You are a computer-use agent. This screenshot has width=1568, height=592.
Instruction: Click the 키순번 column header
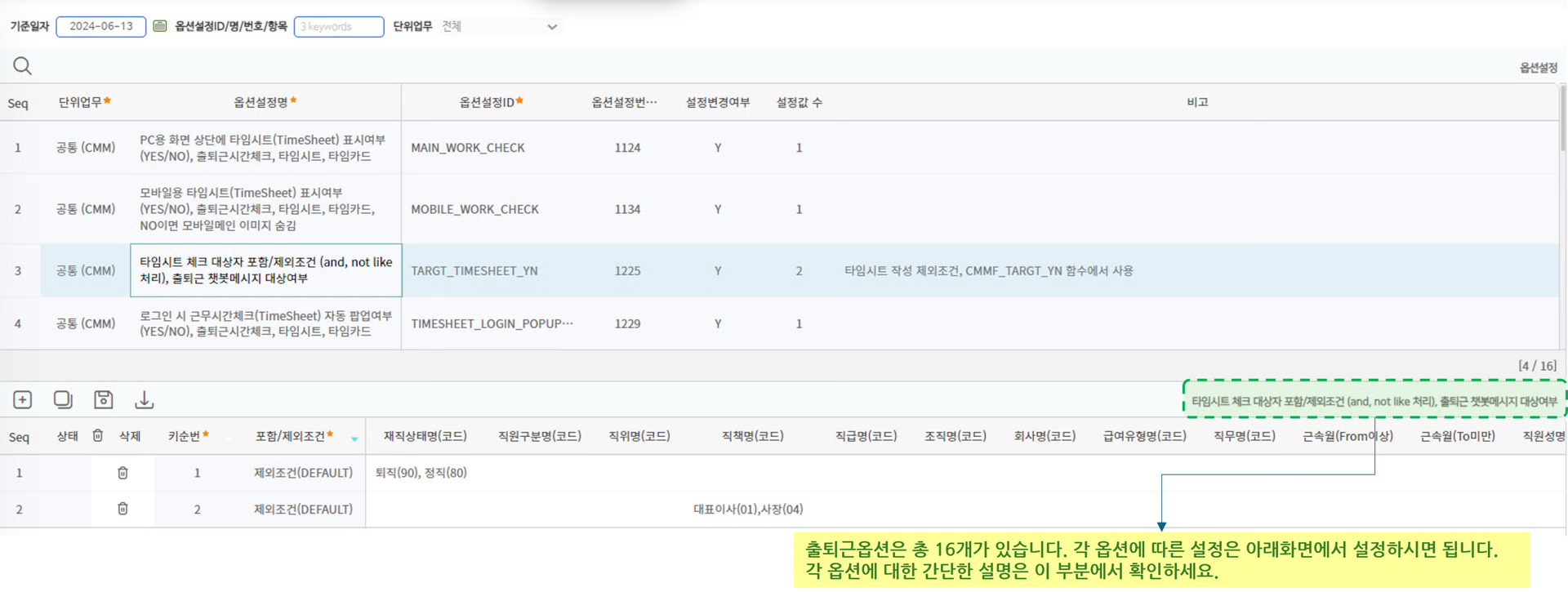pos(188,436)
